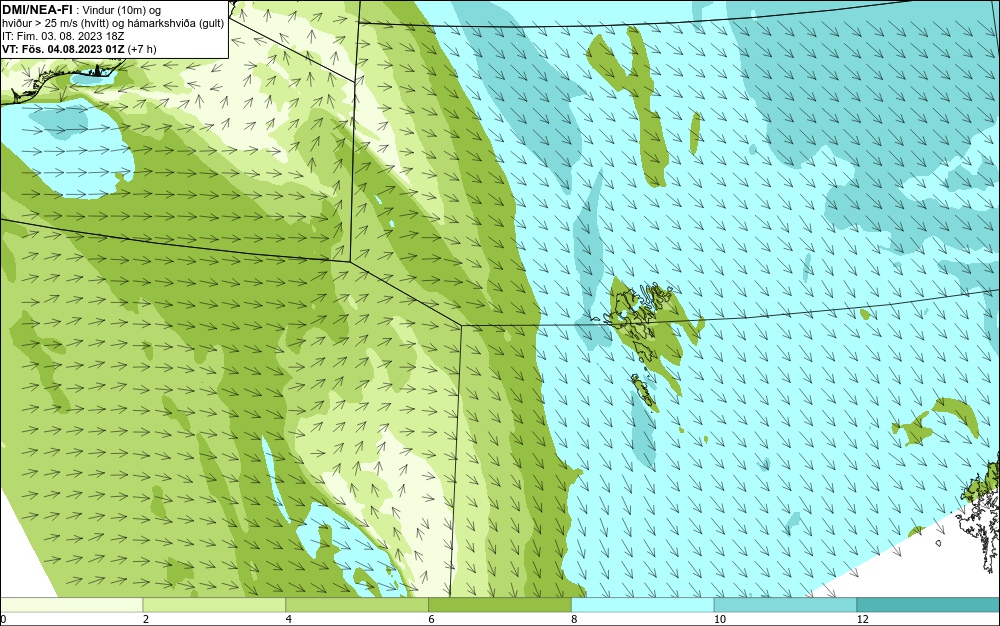
Task: Click the 'Vindur (10m) og' text
Action: 122,10
